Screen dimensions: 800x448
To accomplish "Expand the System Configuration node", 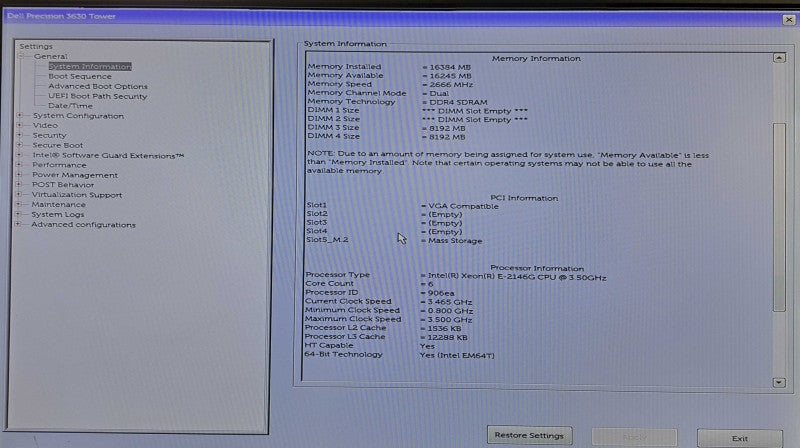I will (x=20, y=115).
